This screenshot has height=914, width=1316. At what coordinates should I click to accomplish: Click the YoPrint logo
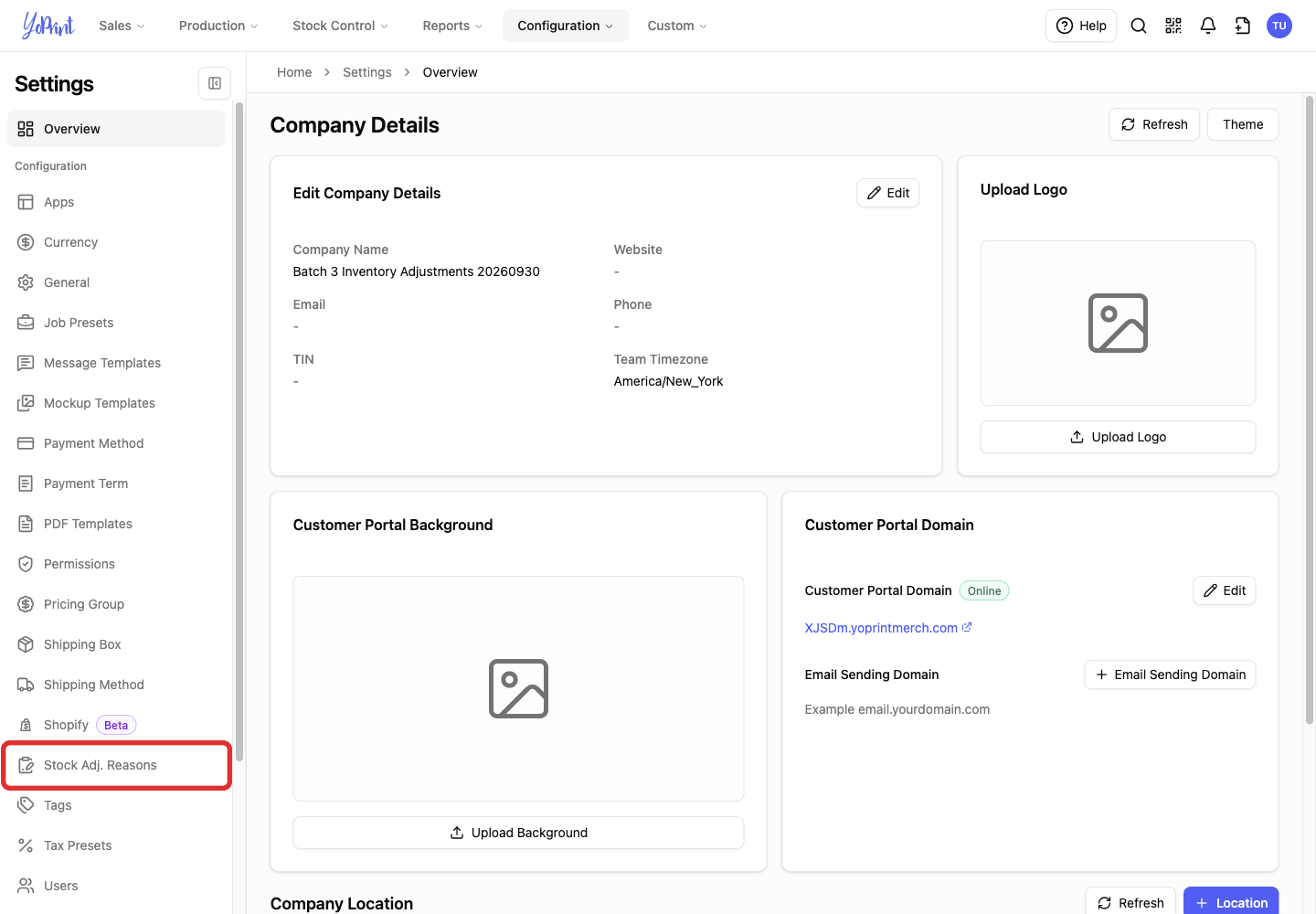48,26
